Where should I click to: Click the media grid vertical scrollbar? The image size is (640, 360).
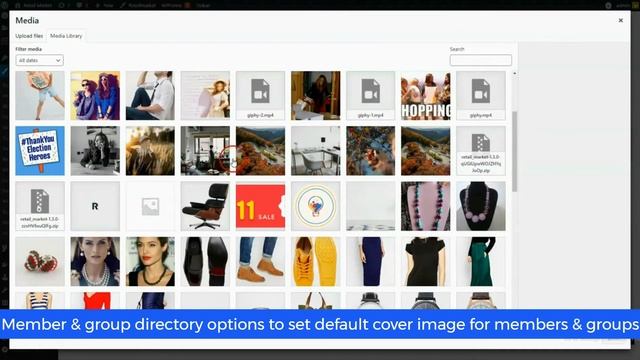[x=515, y=151]
